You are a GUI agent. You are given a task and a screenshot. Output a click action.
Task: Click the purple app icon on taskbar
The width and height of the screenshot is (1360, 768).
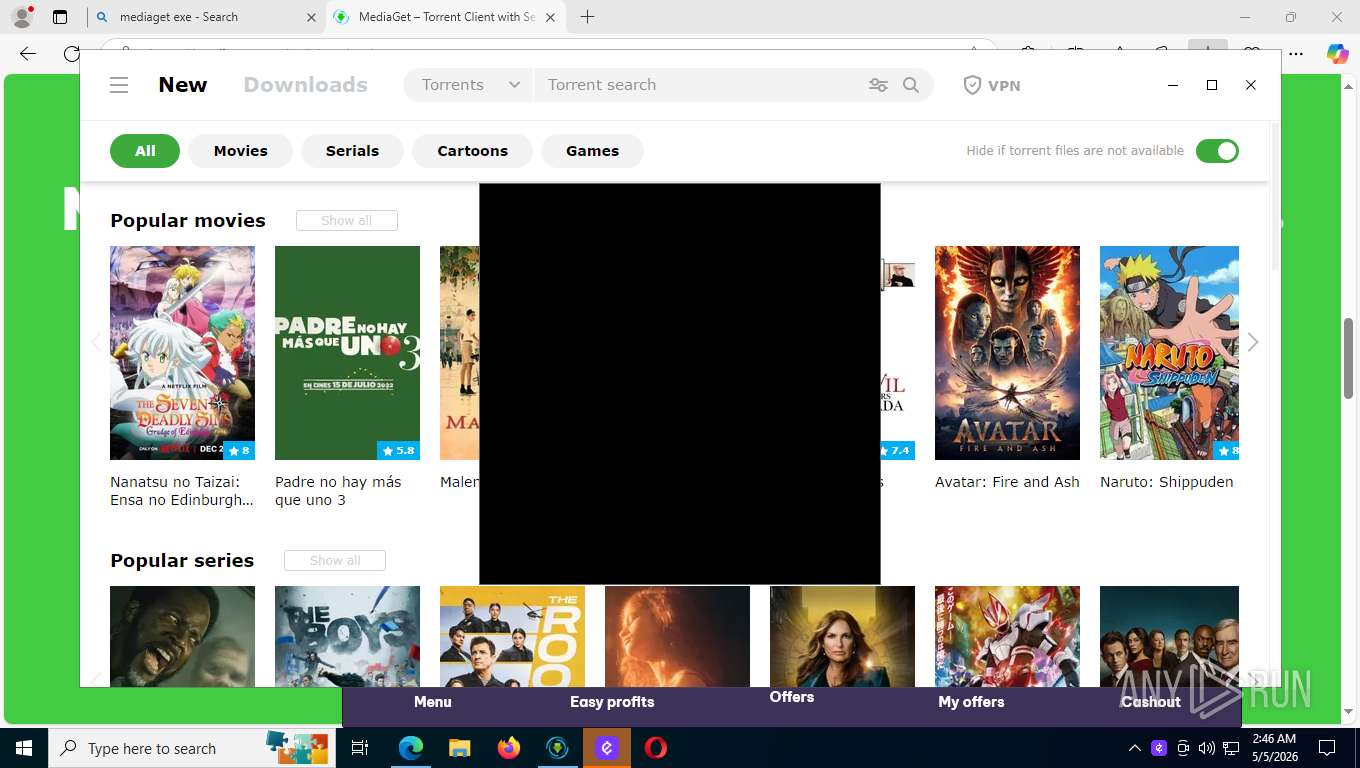[x=607, y=748]
